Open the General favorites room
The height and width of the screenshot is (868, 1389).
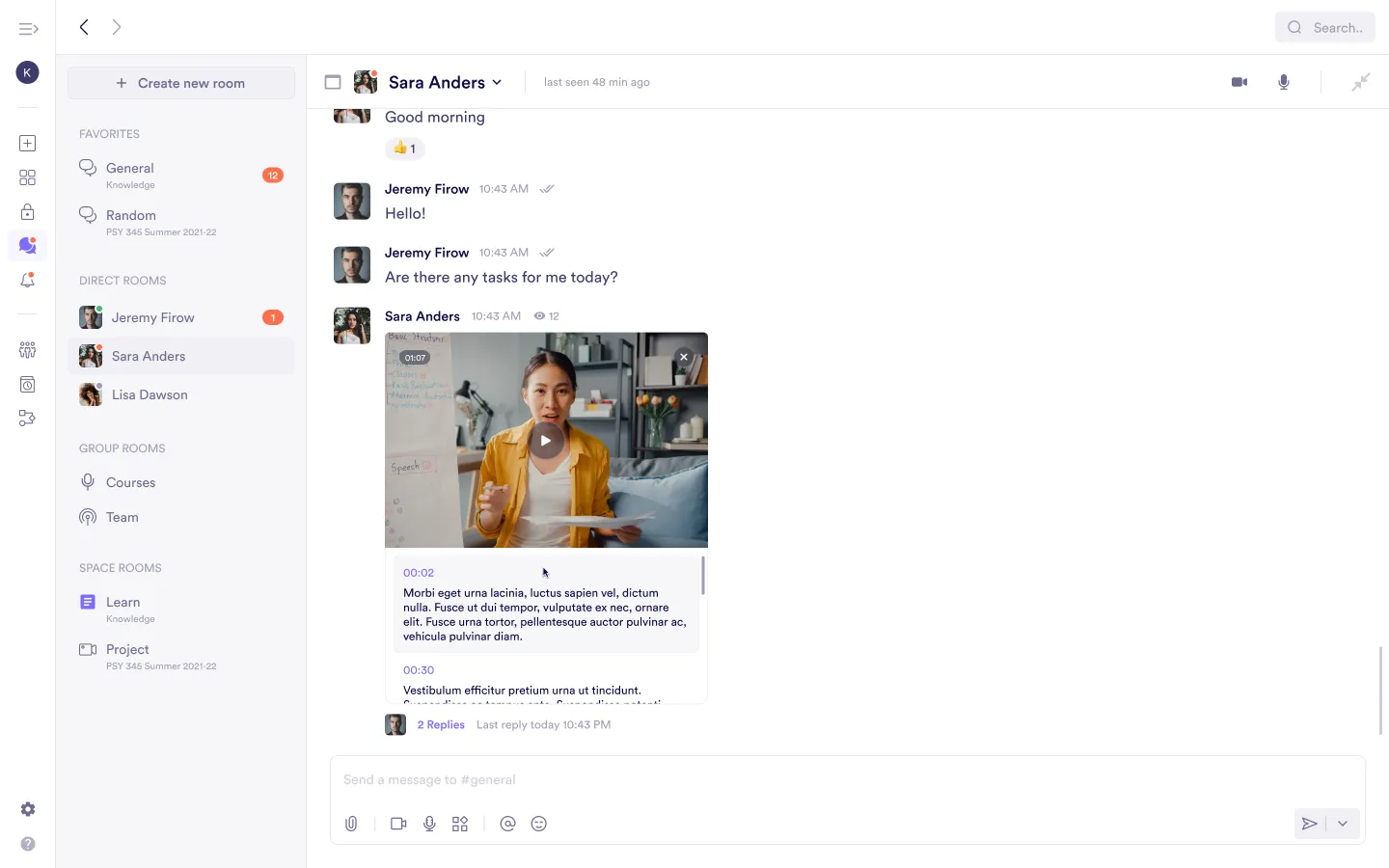[130, 169]
